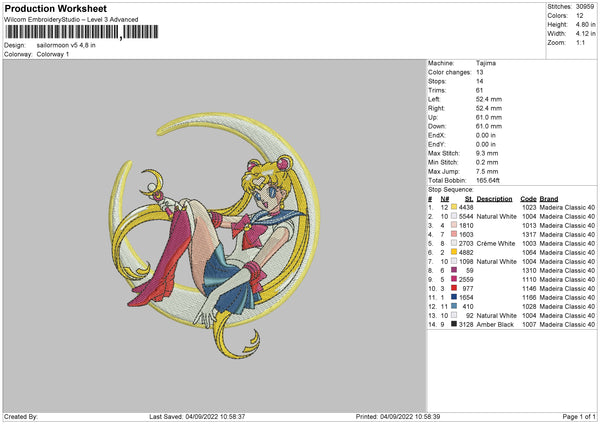Click thread code '1007'

[529, 324]
